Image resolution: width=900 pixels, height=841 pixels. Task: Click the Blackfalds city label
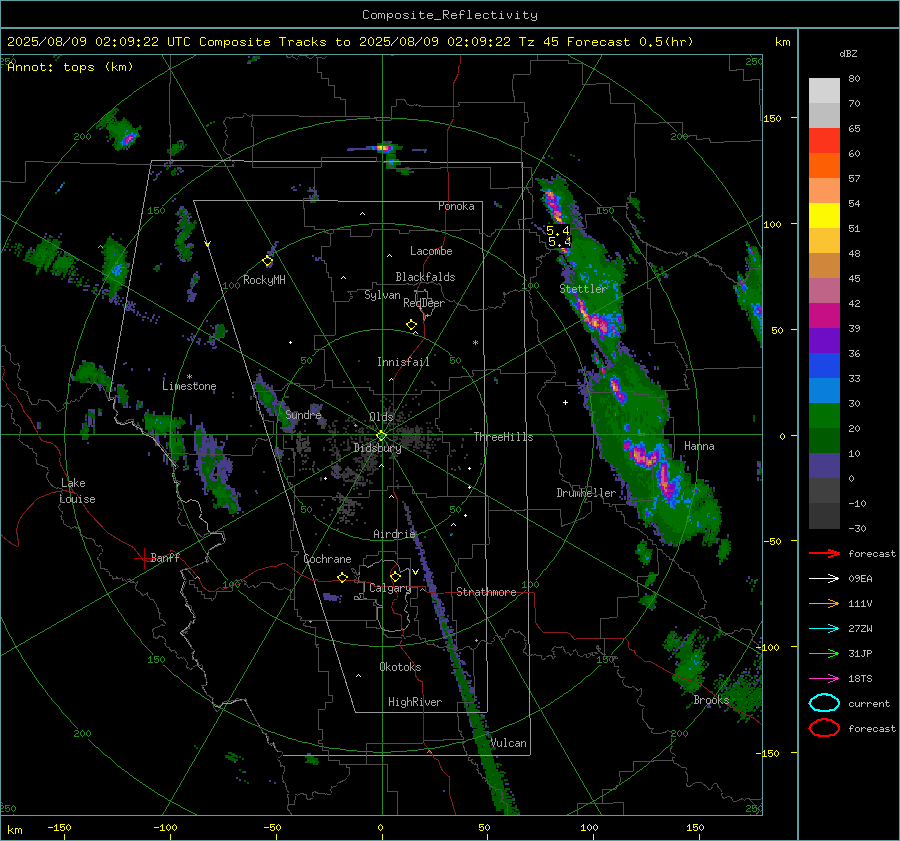425,277
